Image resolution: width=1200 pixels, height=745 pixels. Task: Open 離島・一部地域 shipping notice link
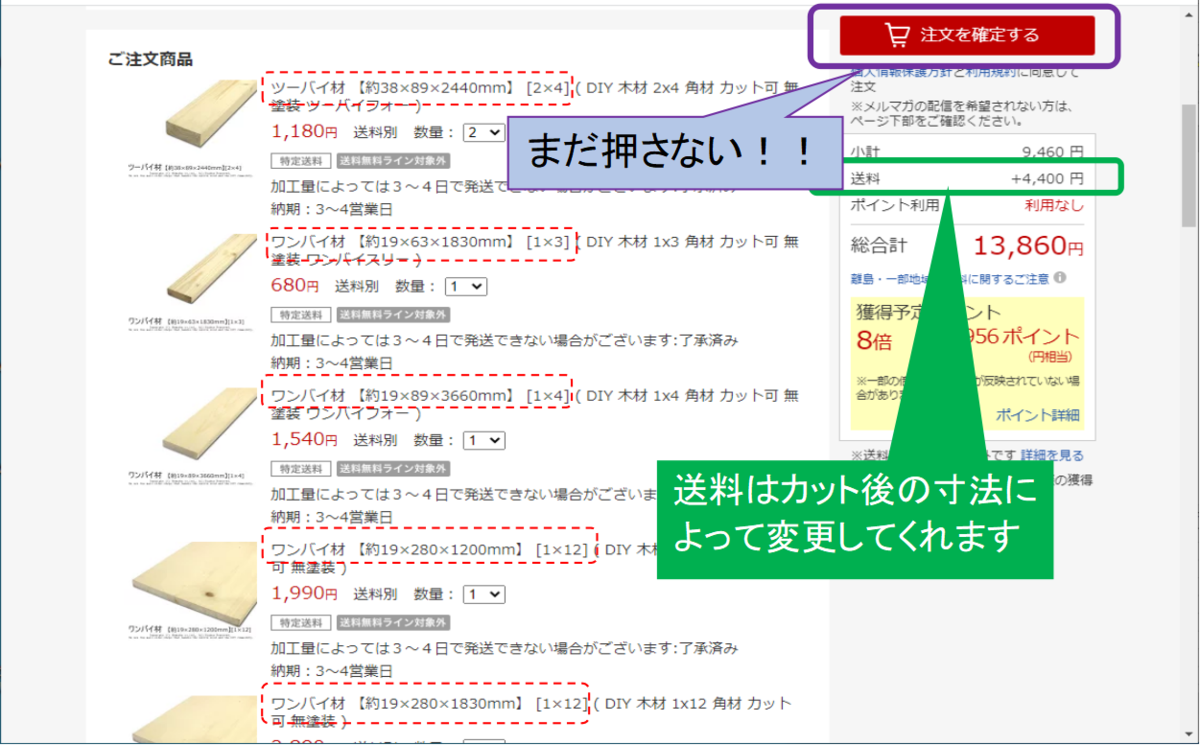[x=949, y=278]
